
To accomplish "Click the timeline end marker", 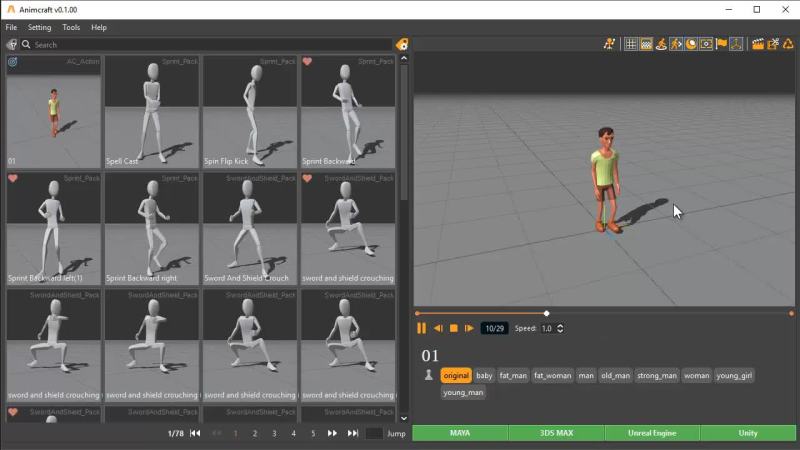I will [791, 313].
